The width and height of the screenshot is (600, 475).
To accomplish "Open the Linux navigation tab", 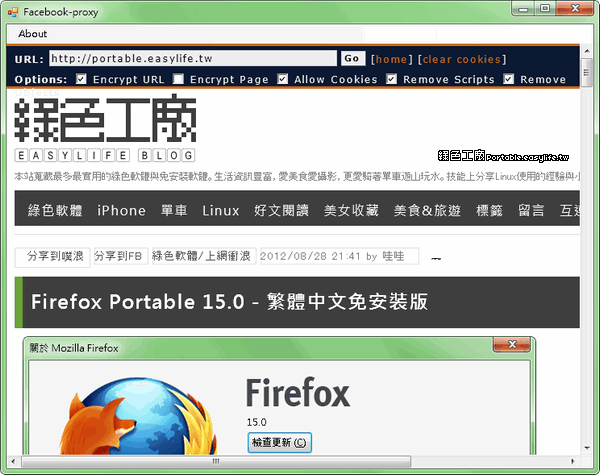I will [221, 211].
